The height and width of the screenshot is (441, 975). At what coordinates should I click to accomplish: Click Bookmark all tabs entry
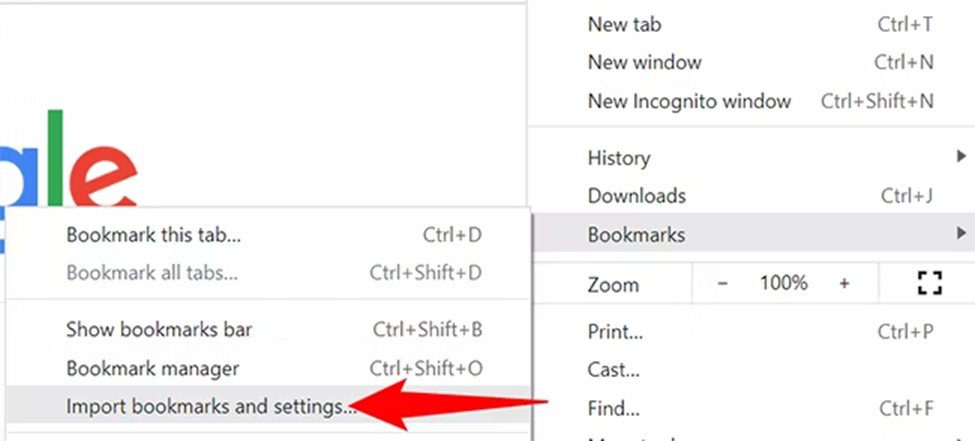point(151,272)
